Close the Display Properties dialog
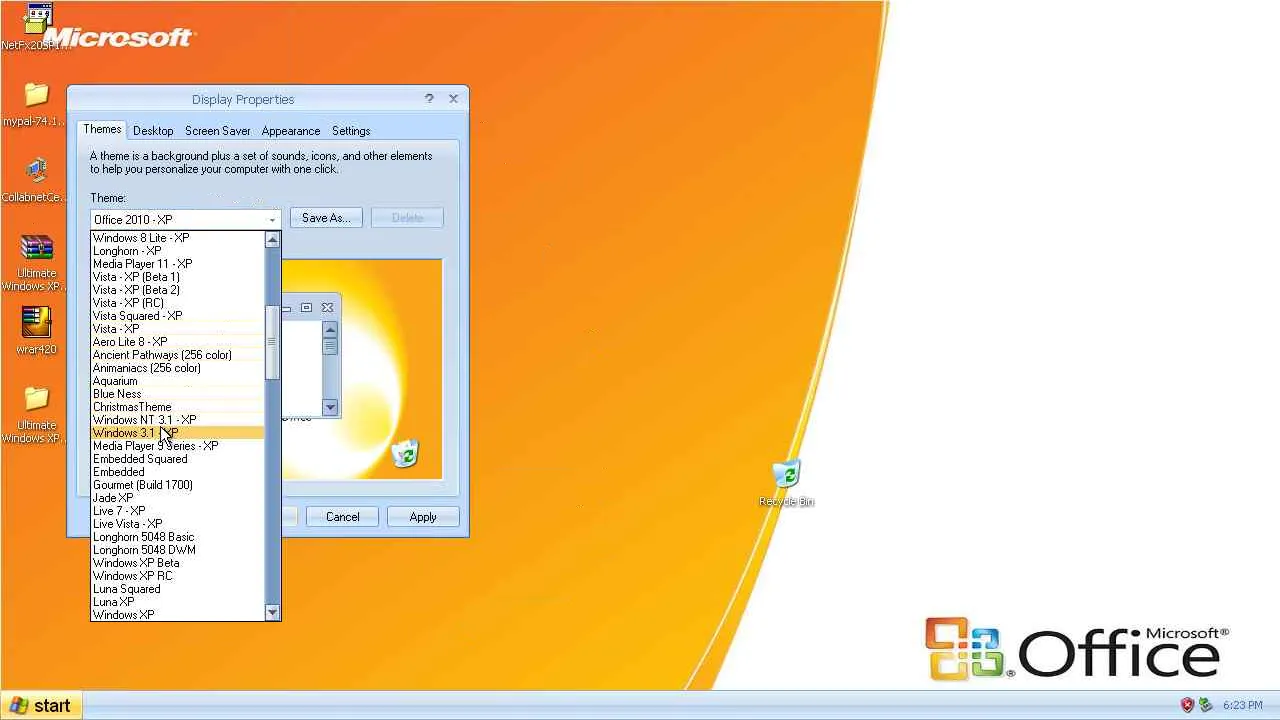 point(453,98)
